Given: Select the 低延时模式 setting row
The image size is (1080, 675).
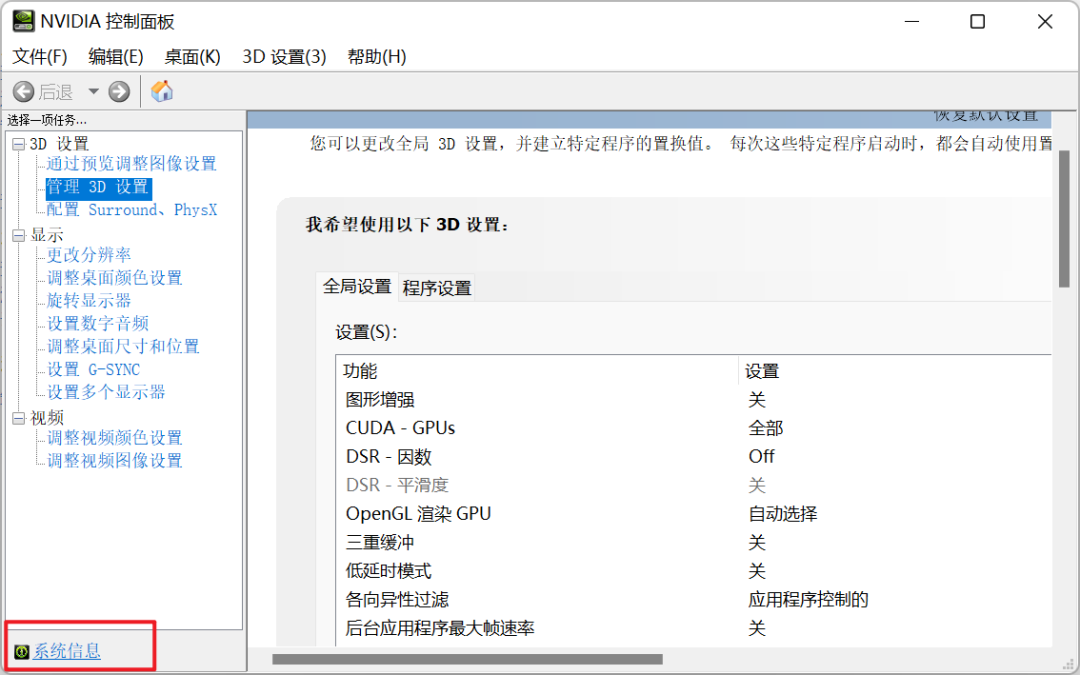Looking at the screenshot, I should click(694, 571).
